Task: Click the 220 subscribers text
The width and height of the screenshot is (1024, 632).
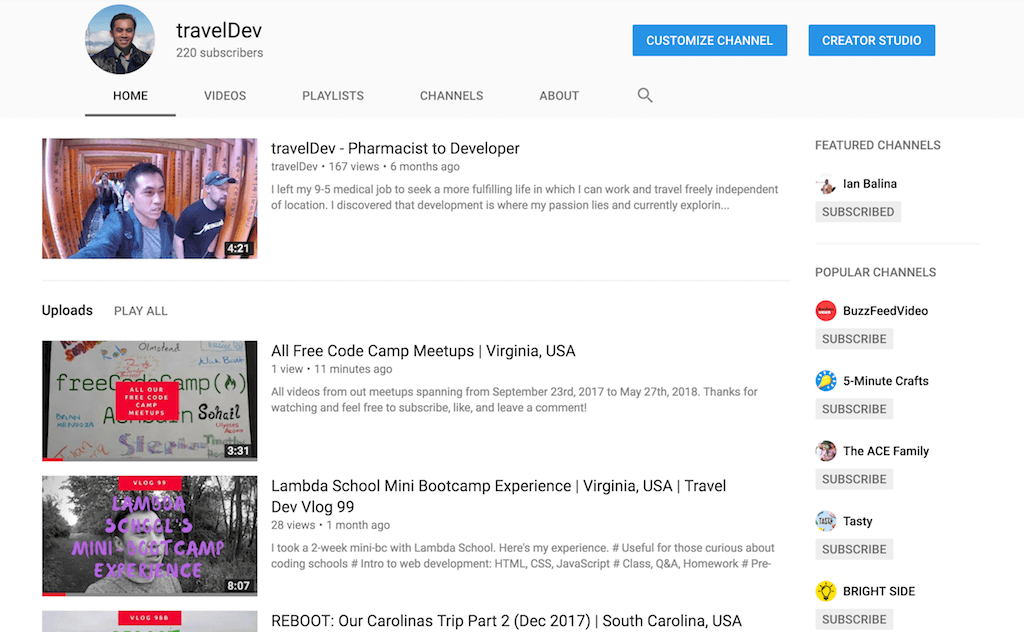Action: tap(219, 53)
